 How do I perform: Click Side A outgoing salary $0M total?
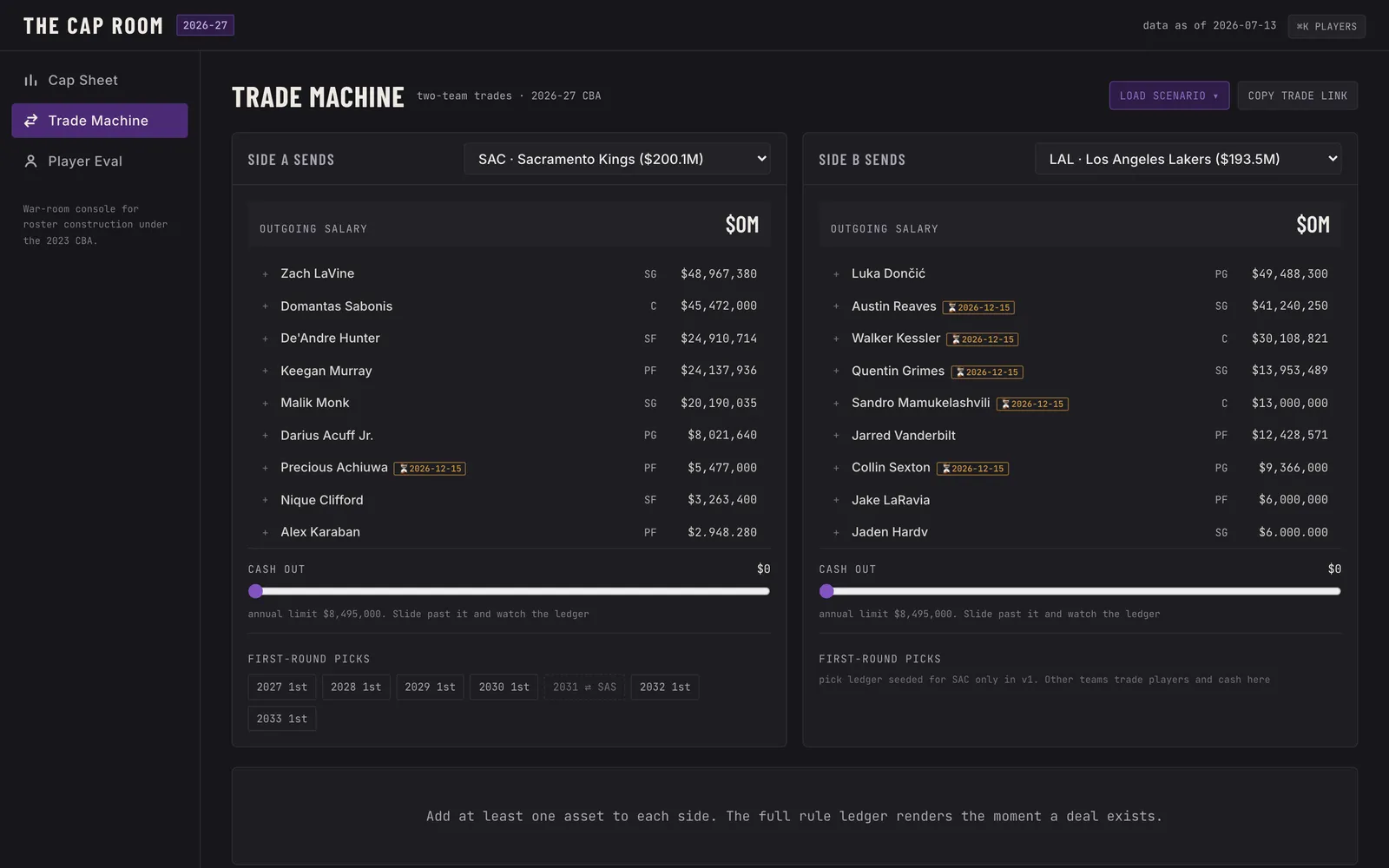(742, 225)
